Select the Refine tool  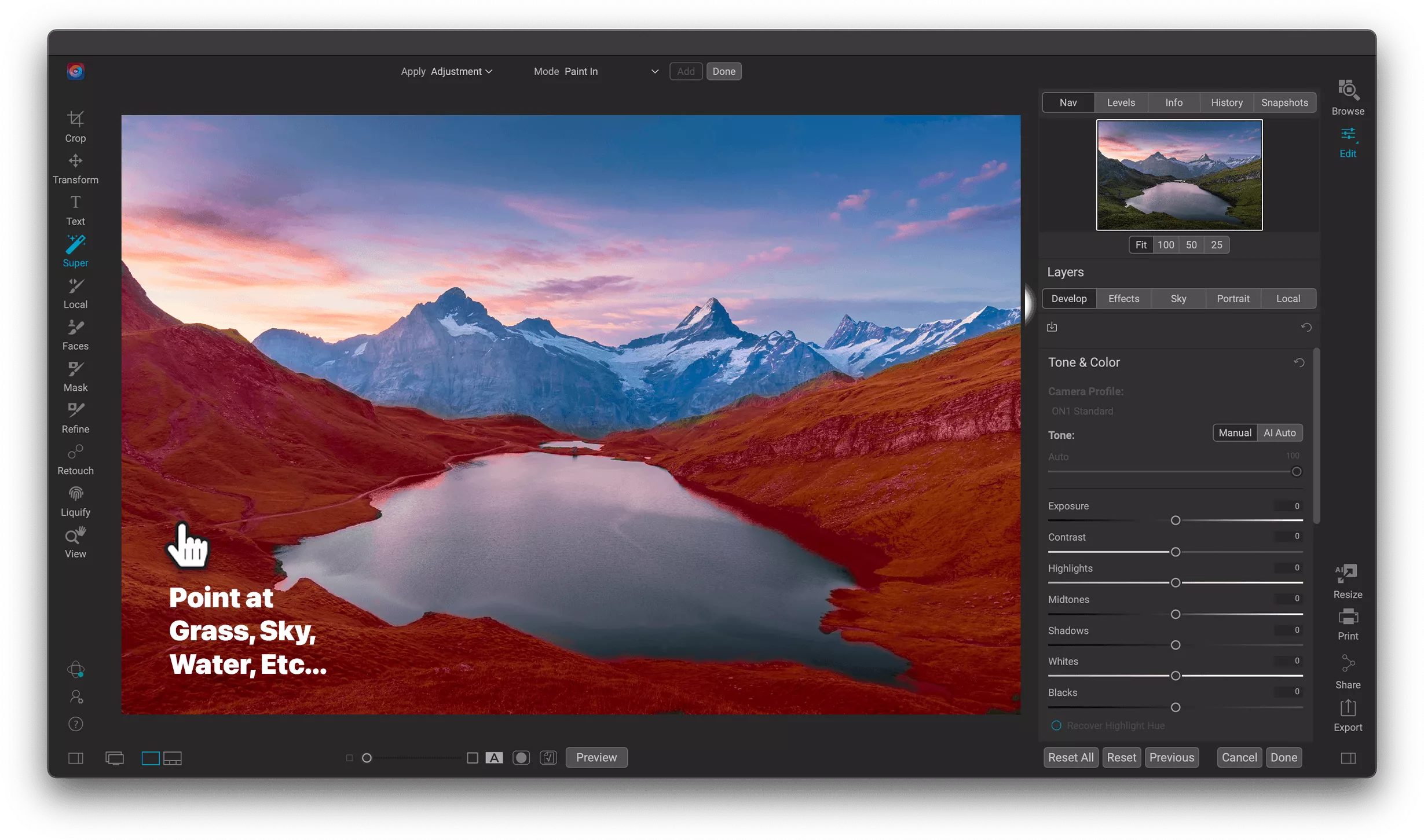(75, 418)
